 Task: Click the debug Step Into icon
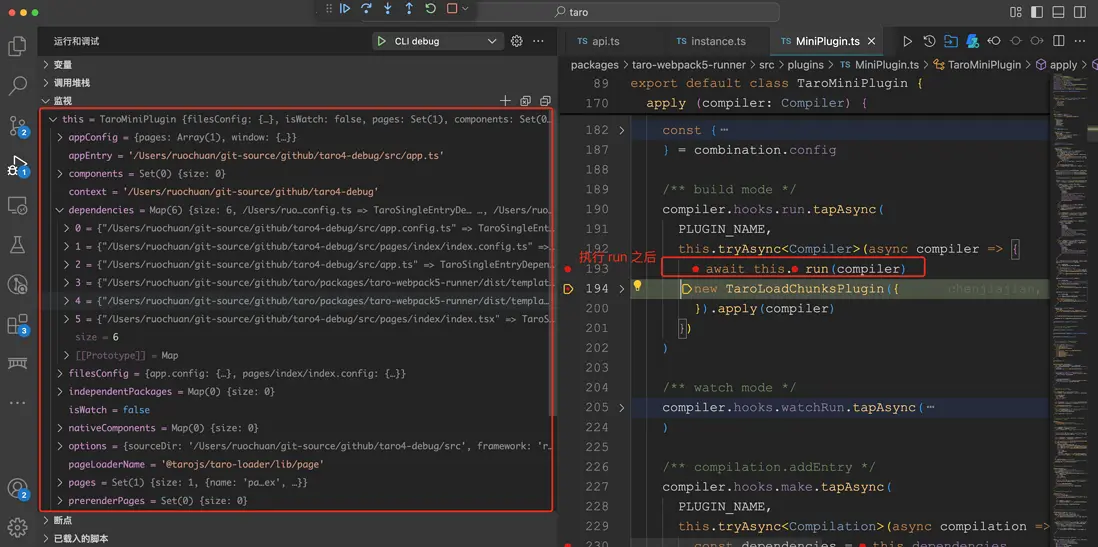[x=388, y=9]
